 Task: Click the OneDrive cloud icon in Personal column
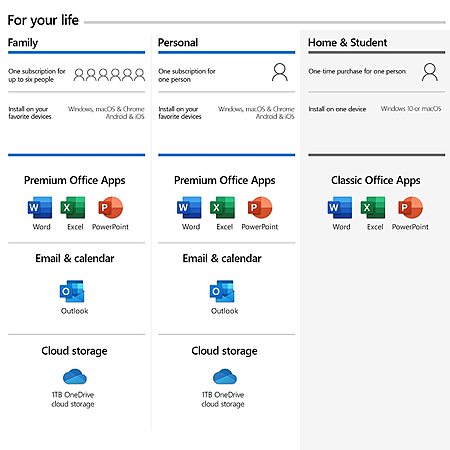[x=225, y=377]
